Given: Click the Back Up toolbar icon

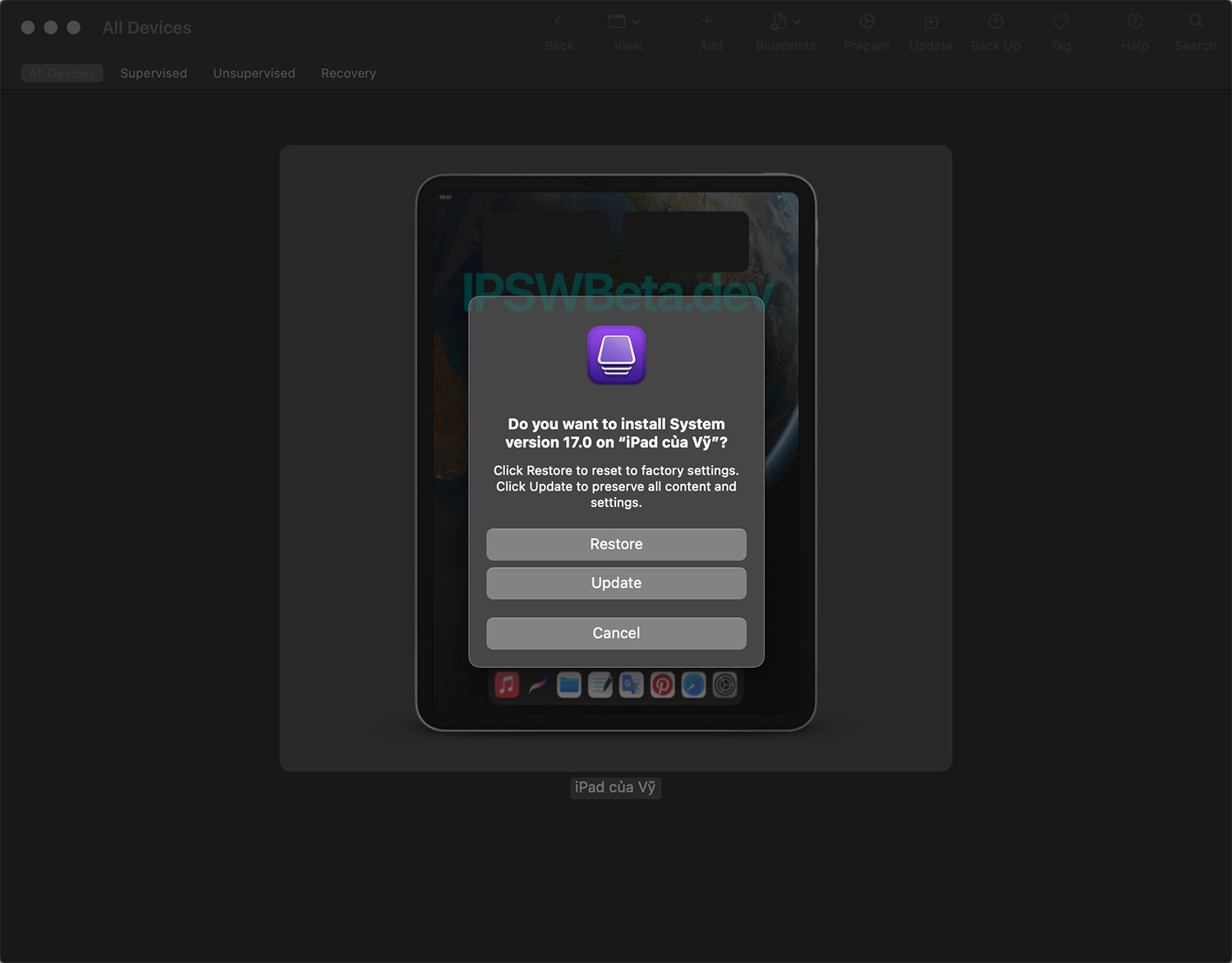Looking at the screenshot, I should (995, 22).
